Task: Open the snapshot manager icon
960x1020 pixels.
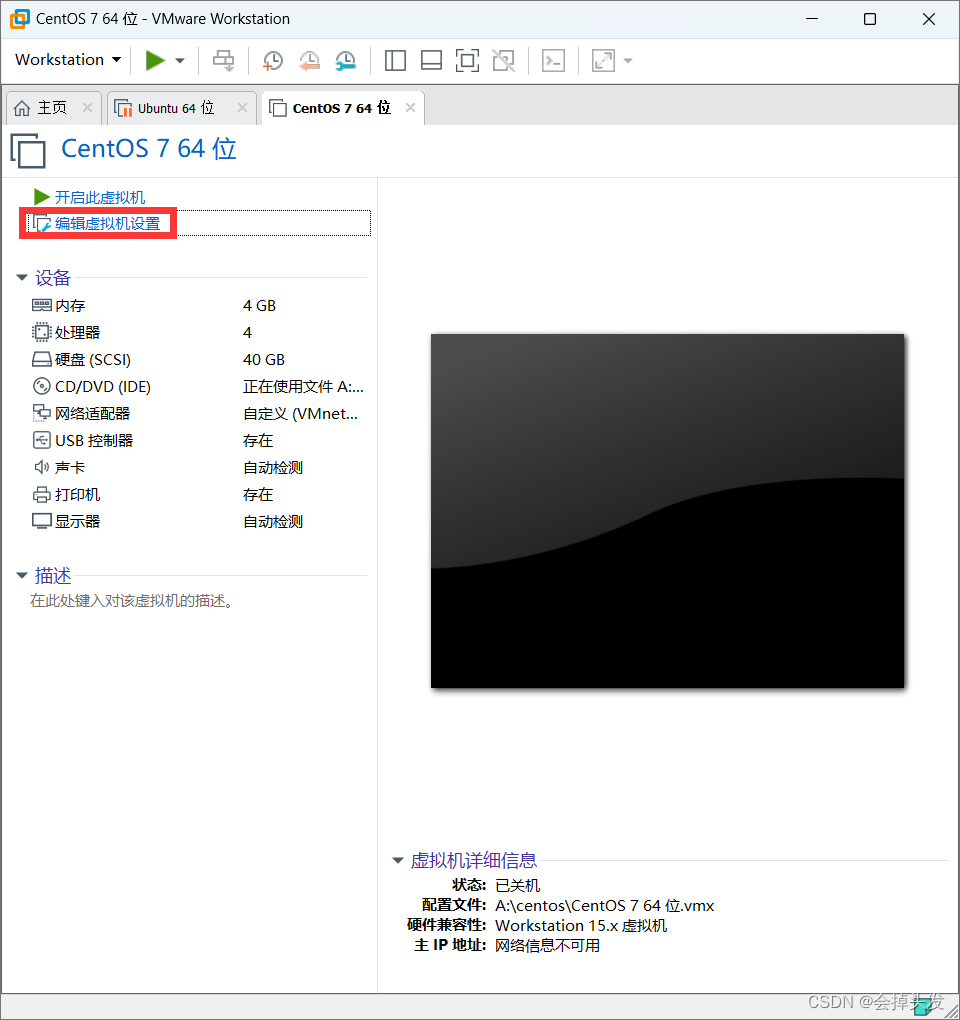Action: 345,60
